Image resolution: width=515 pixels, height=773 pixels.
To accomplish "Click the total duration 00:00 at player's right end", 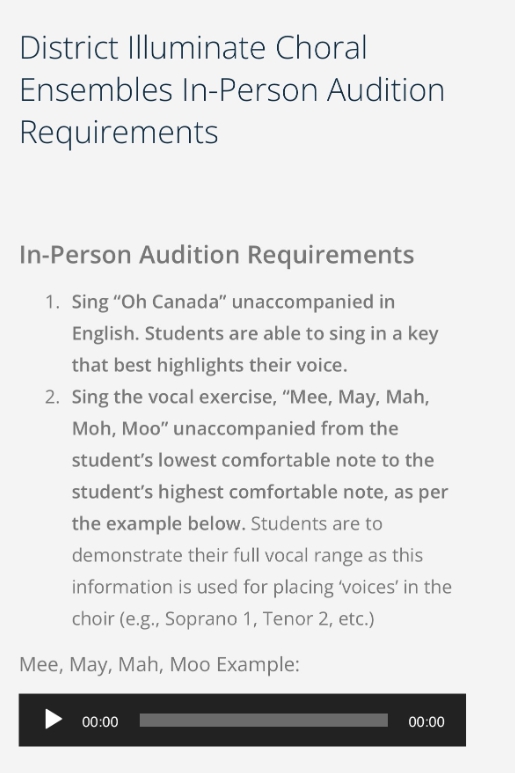I will pos(426,722).
